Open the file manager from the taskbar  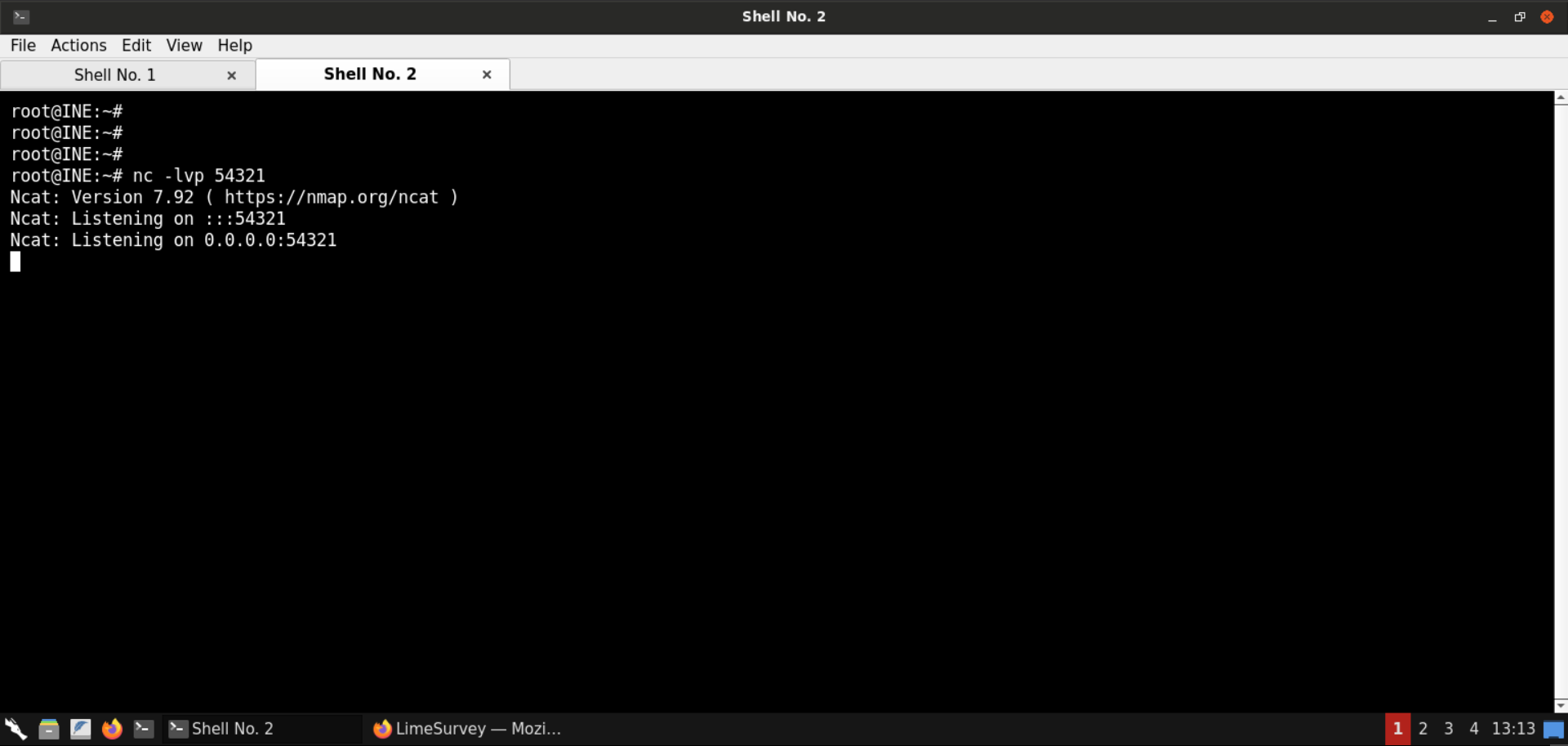49,729
